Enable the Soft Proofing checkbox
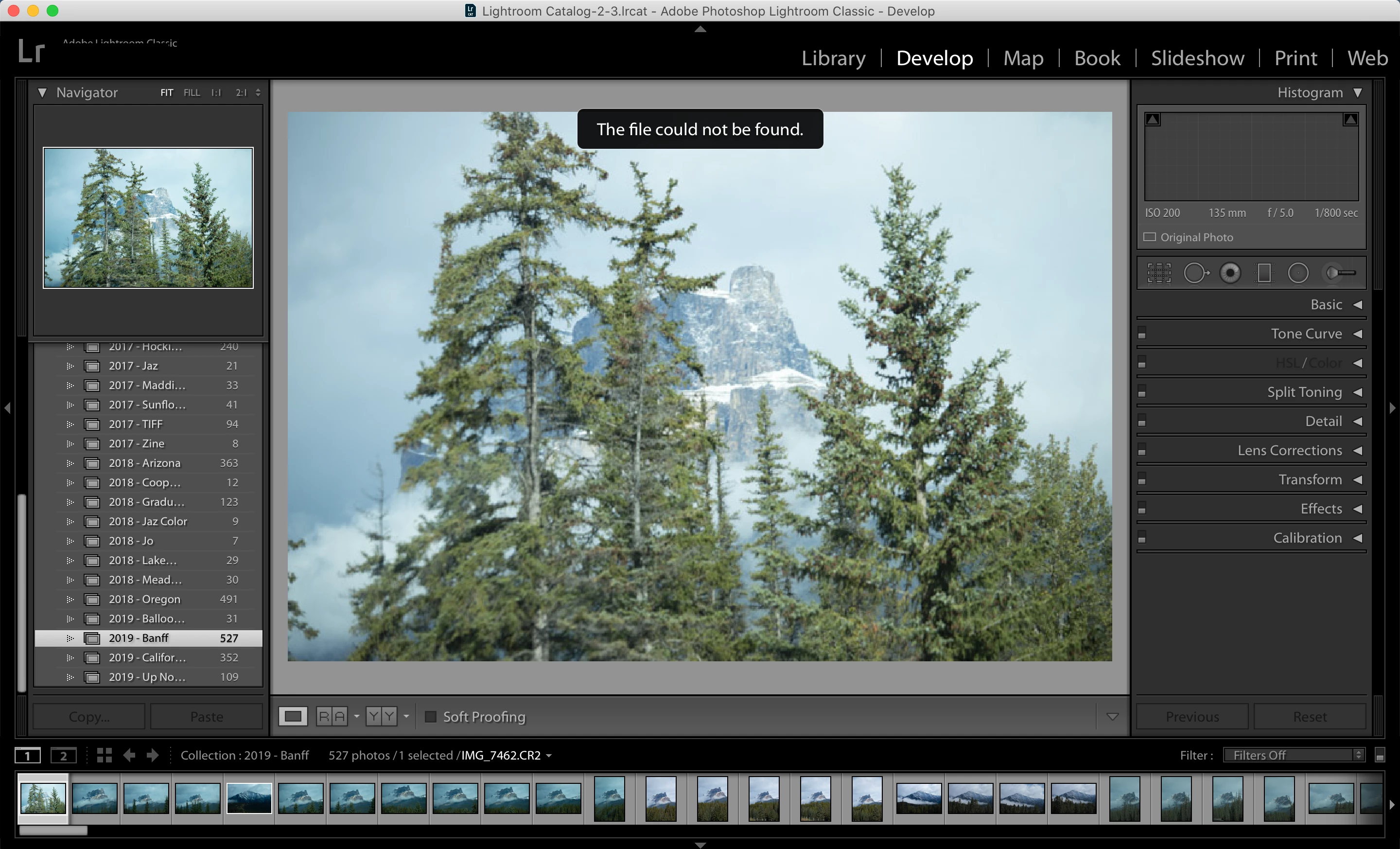The image size is (1400, 849). (x=431, y=717)
